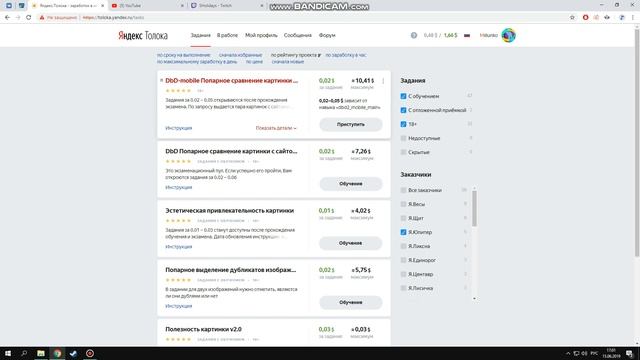Image resolution: width=640 pixels, height=360 pixels.
Task: Open 'Полезность картинки v2.0' task title
Action: 203,329
